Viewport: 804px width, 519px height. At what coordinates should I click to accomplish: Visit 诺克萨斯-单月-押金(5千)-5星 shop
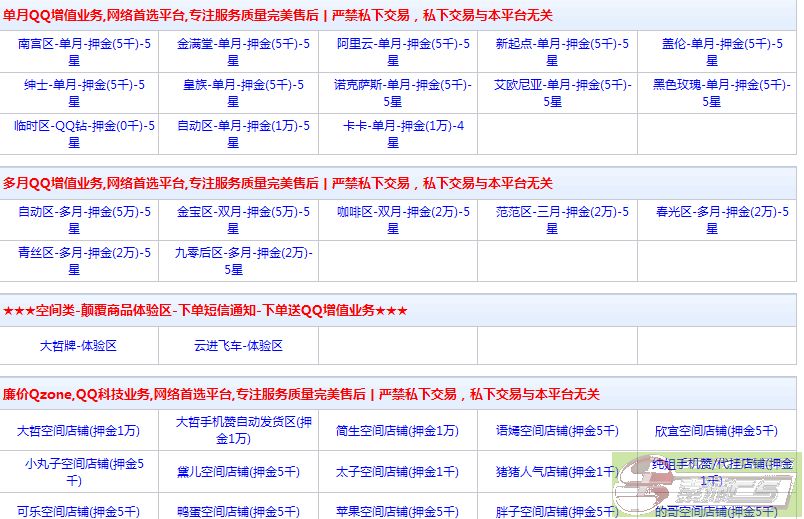[x=403, y=93]
